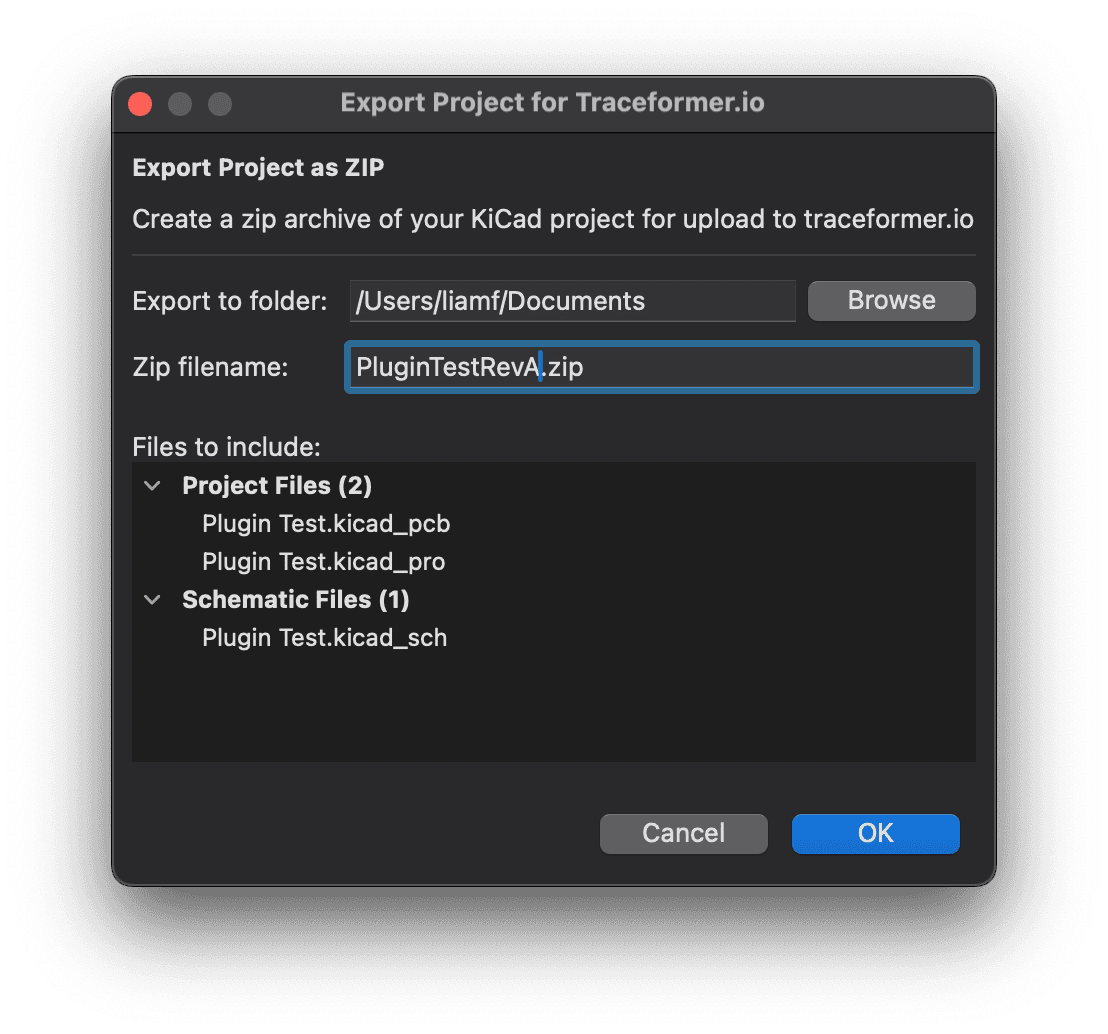The image size is (1108, 1034).
Task: Confirm export with OK
Action: pos(875,833)
